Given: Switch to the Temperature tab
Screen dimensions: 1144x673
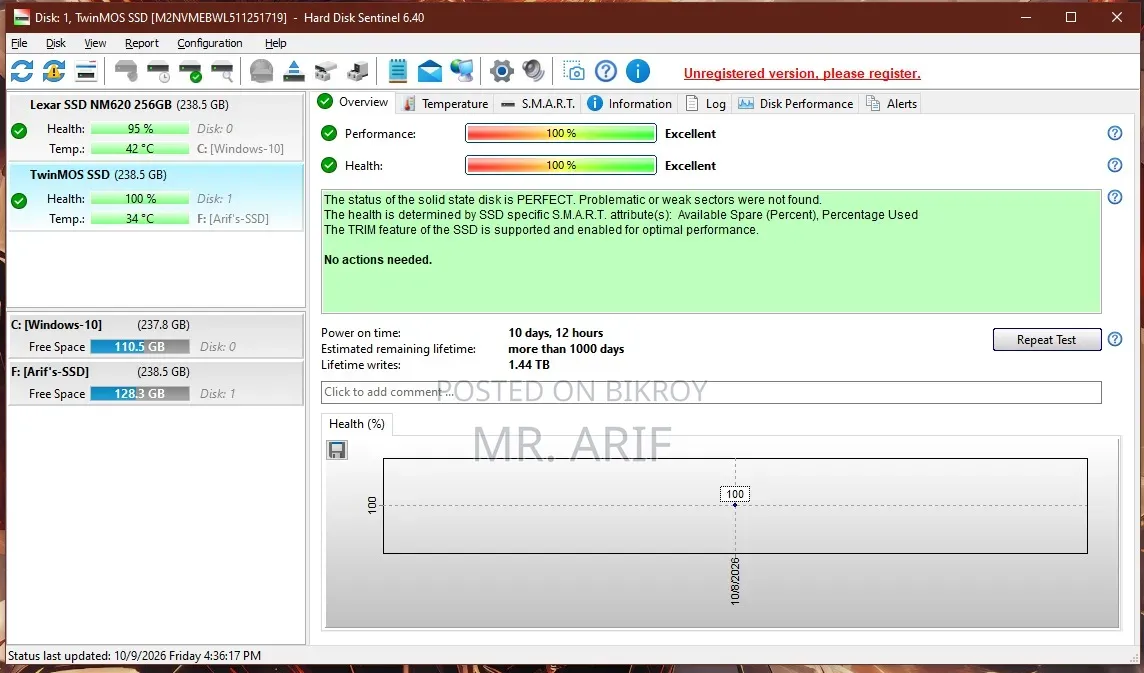Looking at the screenshot, I should [446, 104].
